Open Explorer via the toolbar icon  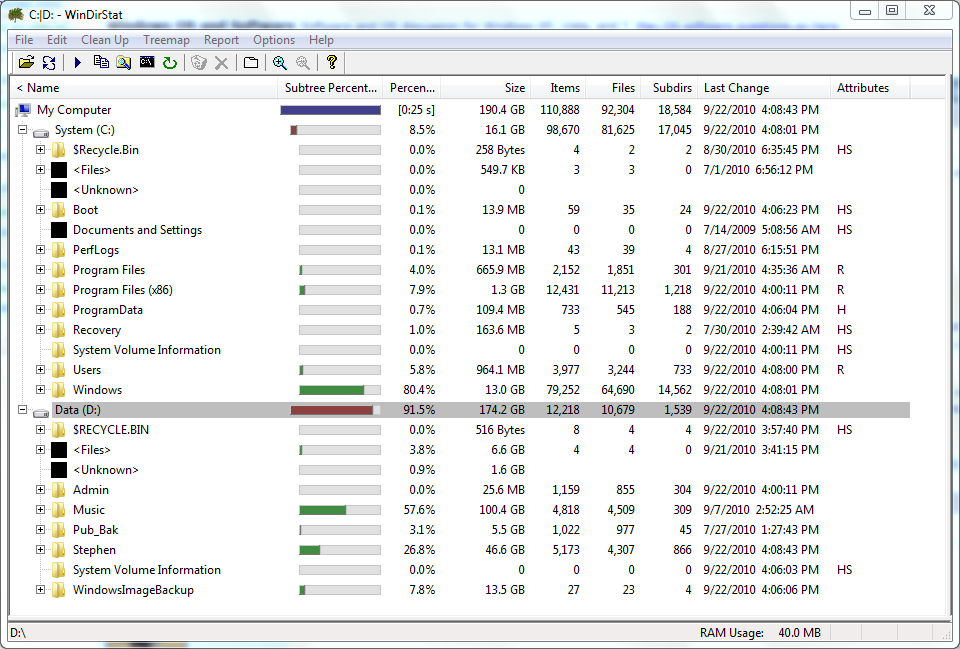(123, 63)
